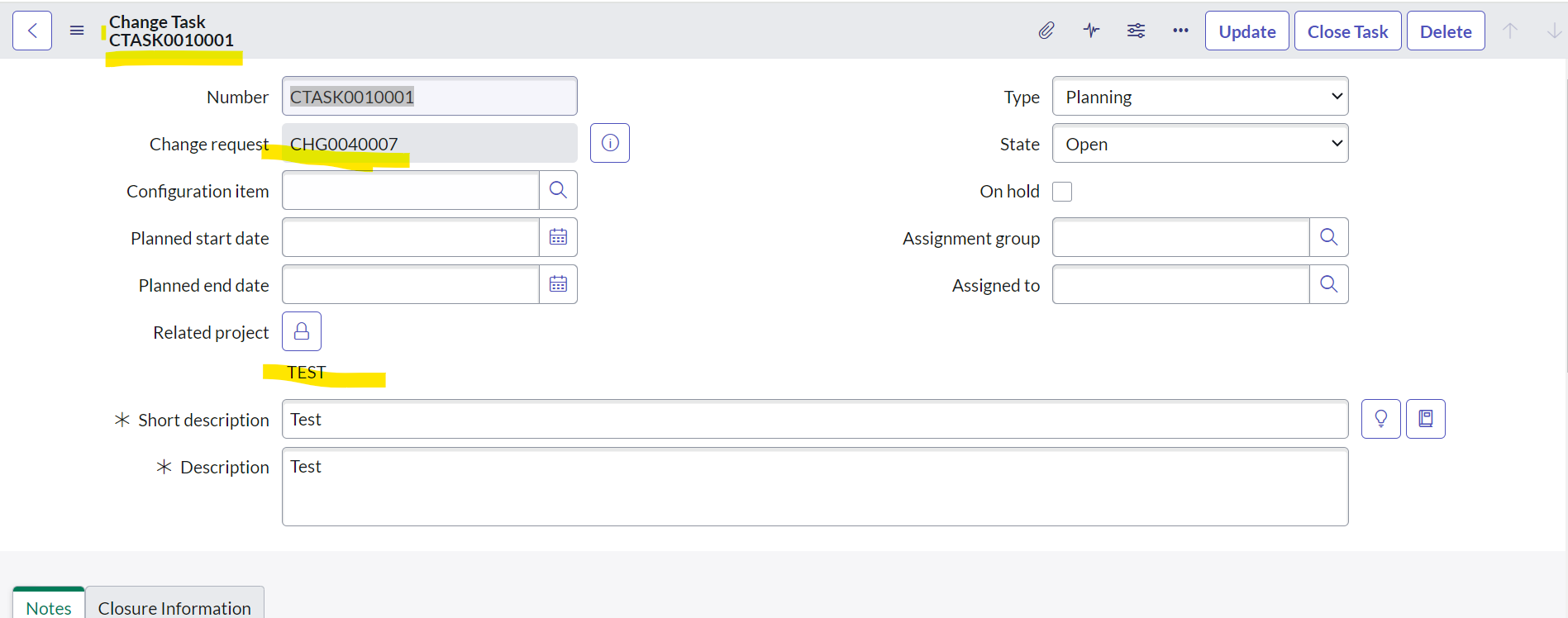Open the more options ellipsis

pos(1180,31)
